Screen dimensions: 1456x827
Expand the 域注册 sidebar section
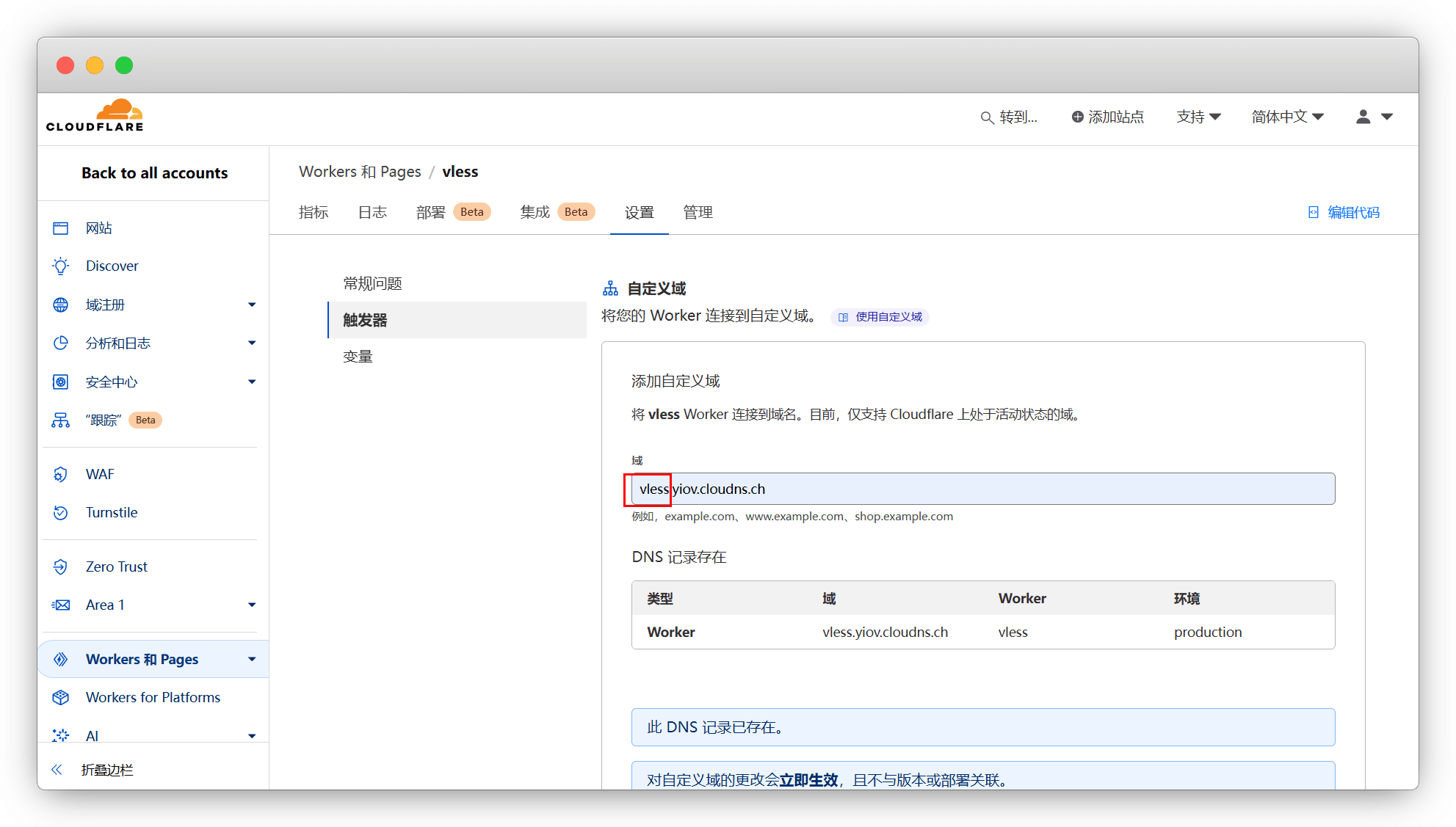click(x=252, y=305)
